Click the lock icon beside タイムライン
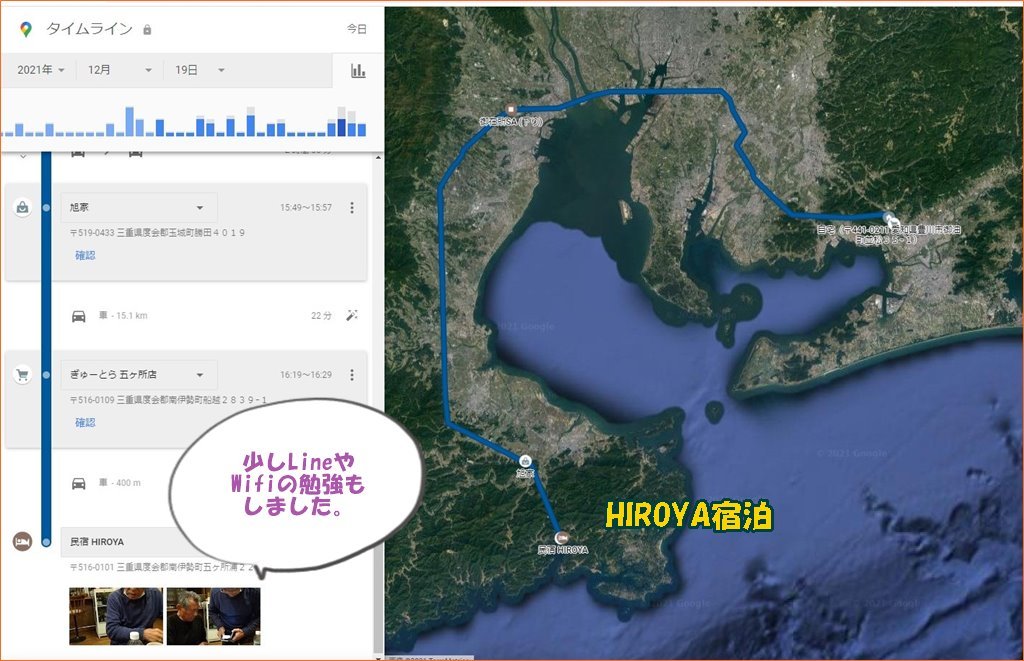 click(147, 30)
